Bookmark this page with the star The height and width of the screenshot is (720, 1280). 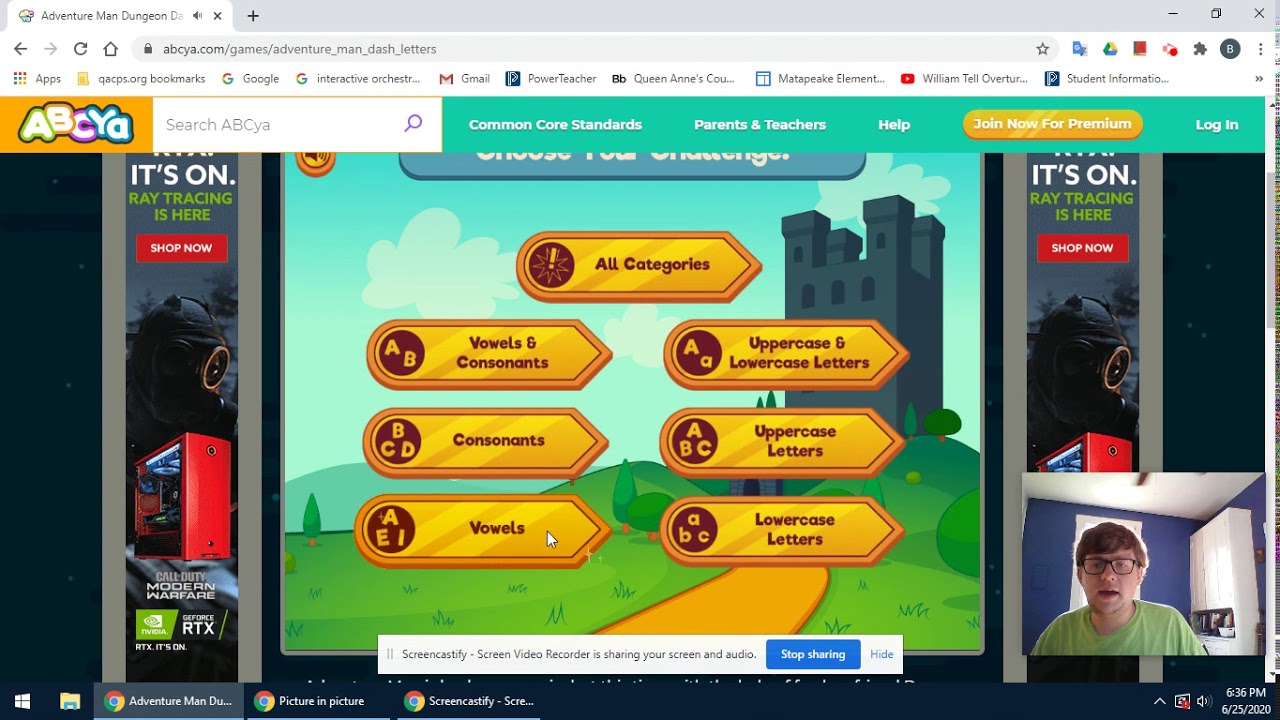click(1043, 49)
